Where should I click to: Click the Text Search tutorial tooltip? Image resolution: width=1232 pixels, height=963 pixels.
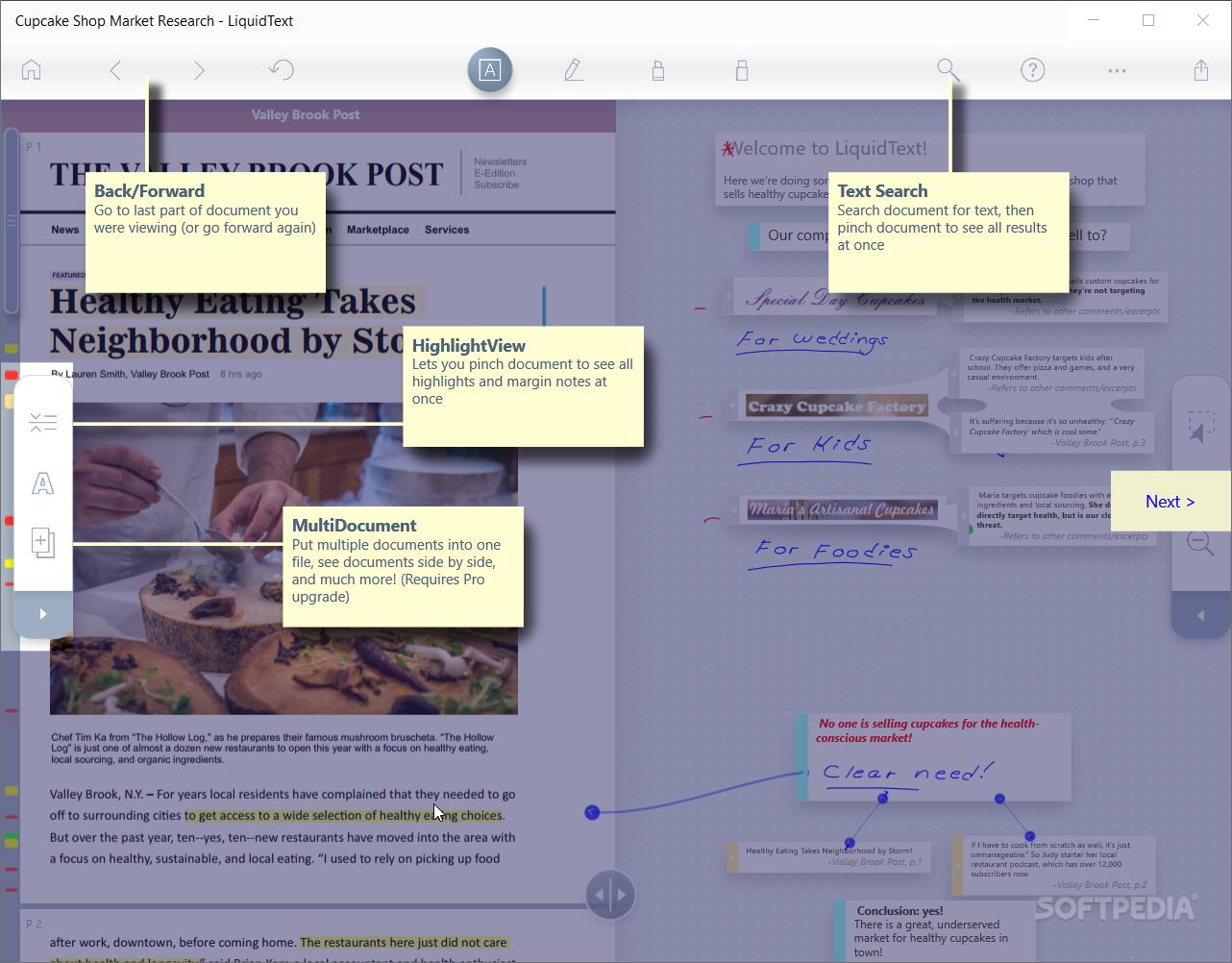[x=949, y=233]
